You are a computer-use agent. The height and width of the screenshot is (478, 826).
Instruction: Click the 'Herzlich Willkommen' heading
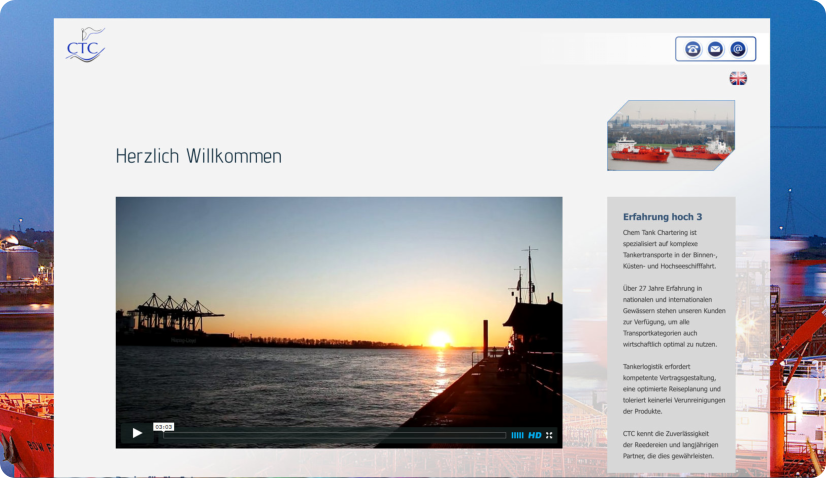coord(199,156)
